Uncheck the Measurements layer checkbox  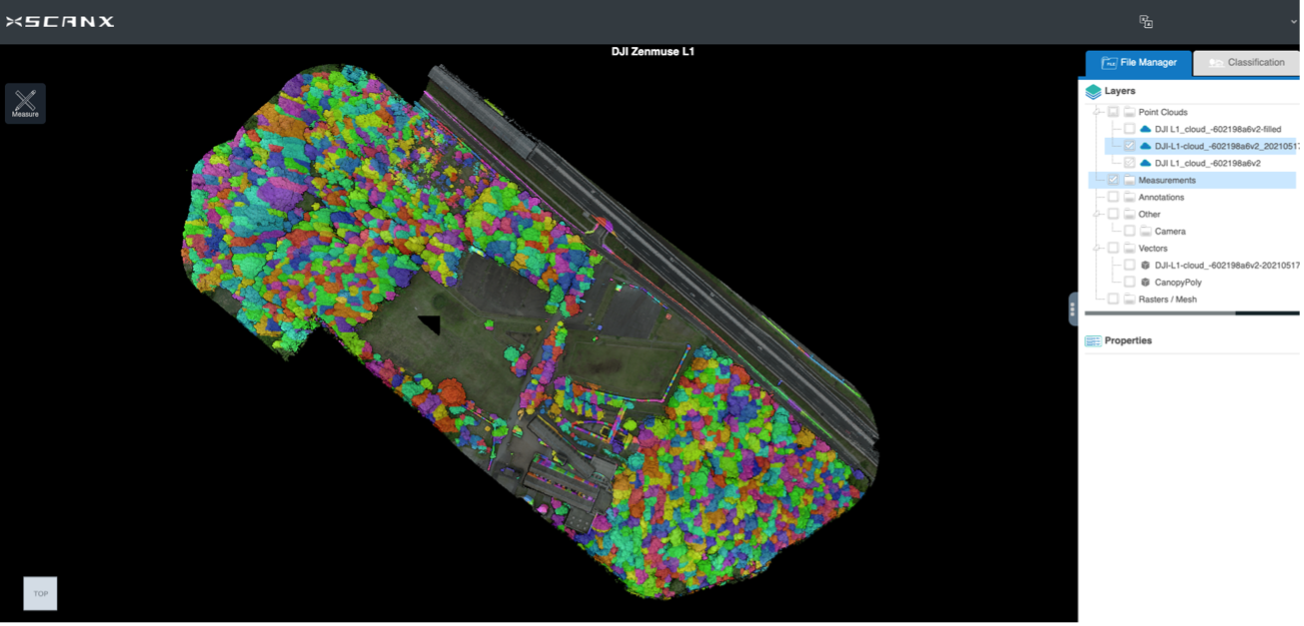pos(1113,180)
